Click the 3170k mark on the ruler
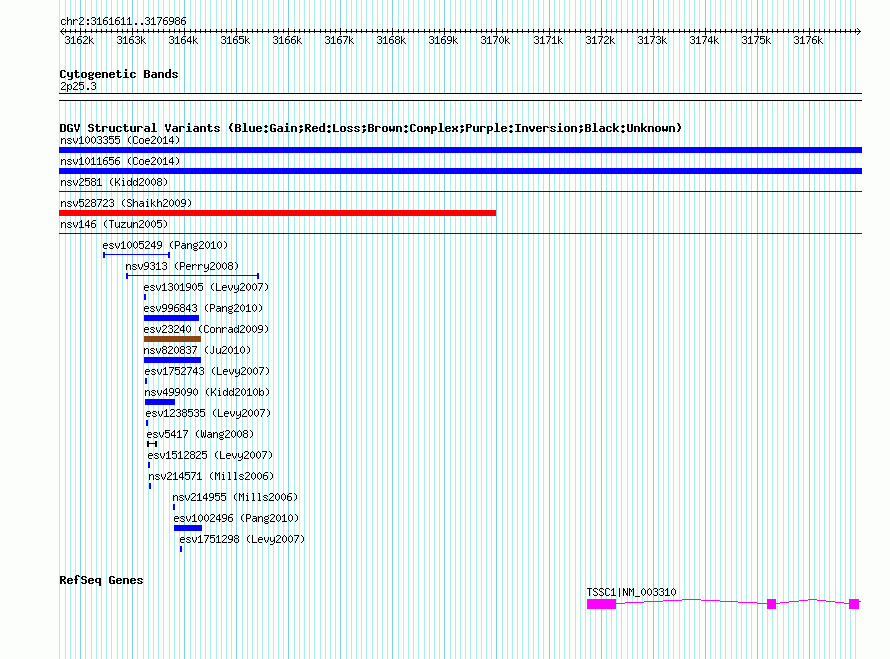 pyautogui.click(x=495, y=41)
